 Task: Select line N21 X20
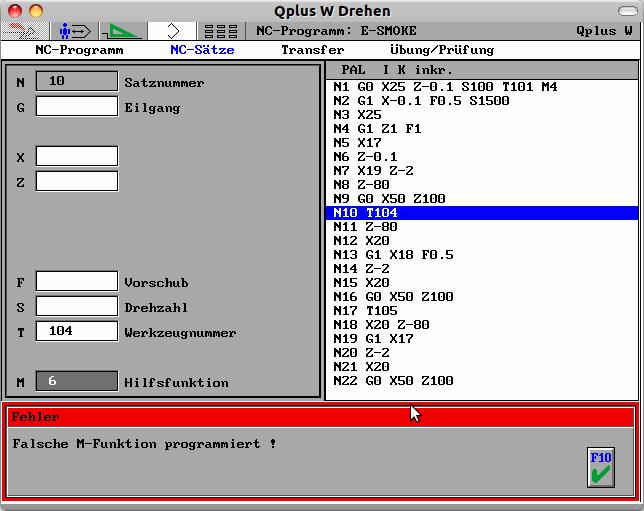pos(482,366)
